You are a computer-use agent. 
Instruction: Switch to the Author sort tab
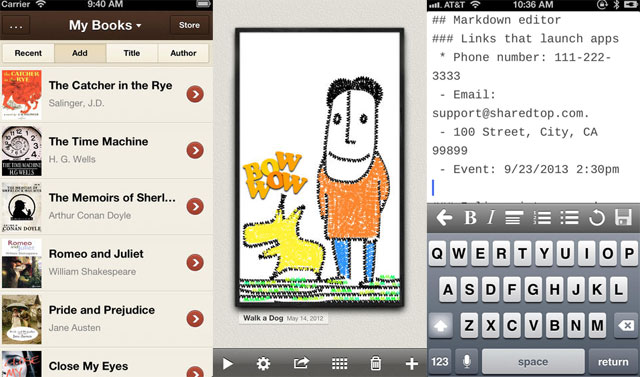[183, 53]
